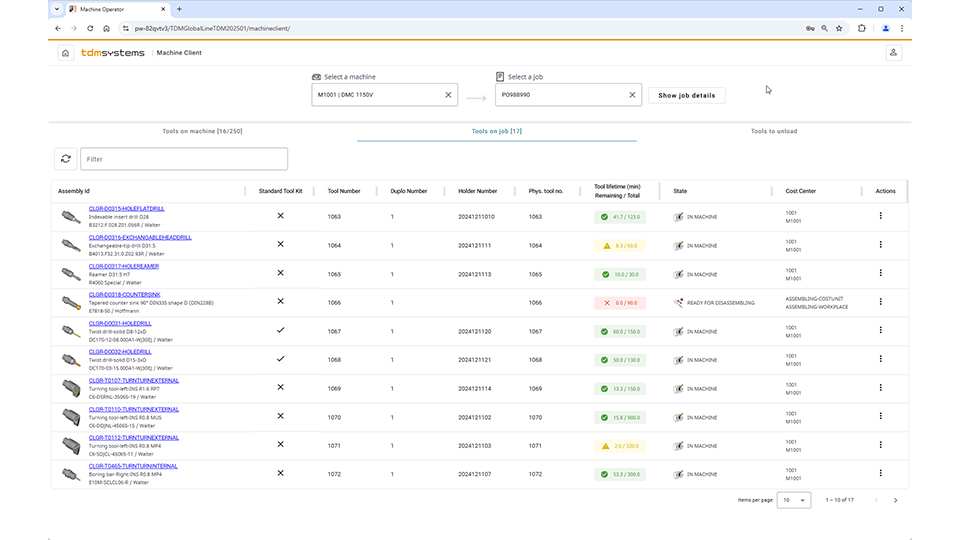Image resolution: width=960 pixels, height=540 pixels.
Task: Open actions menu for CLGR-D0316-EXCHANGABLEHEADDRILL row
Action: click(880, 244)
